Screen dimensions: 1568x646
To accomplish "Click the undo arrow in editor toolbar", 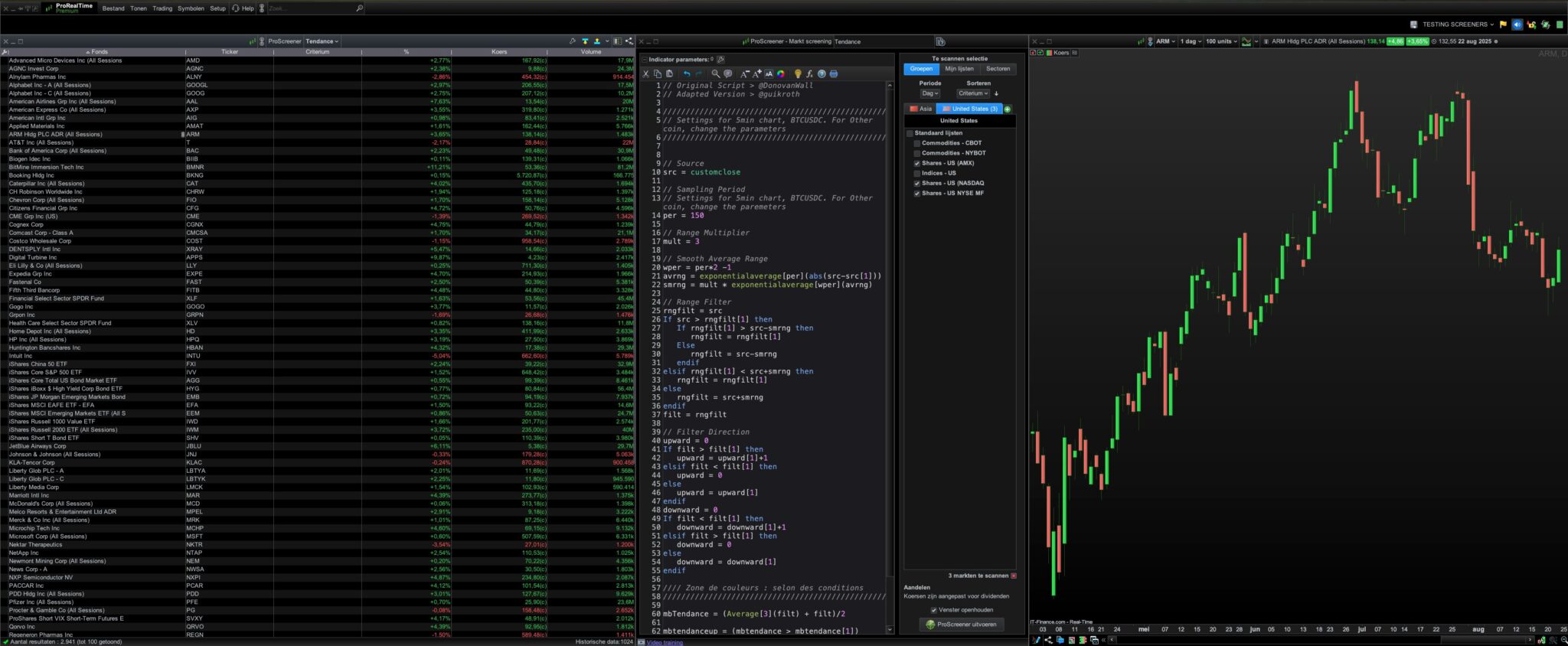I will pos(687,74).
